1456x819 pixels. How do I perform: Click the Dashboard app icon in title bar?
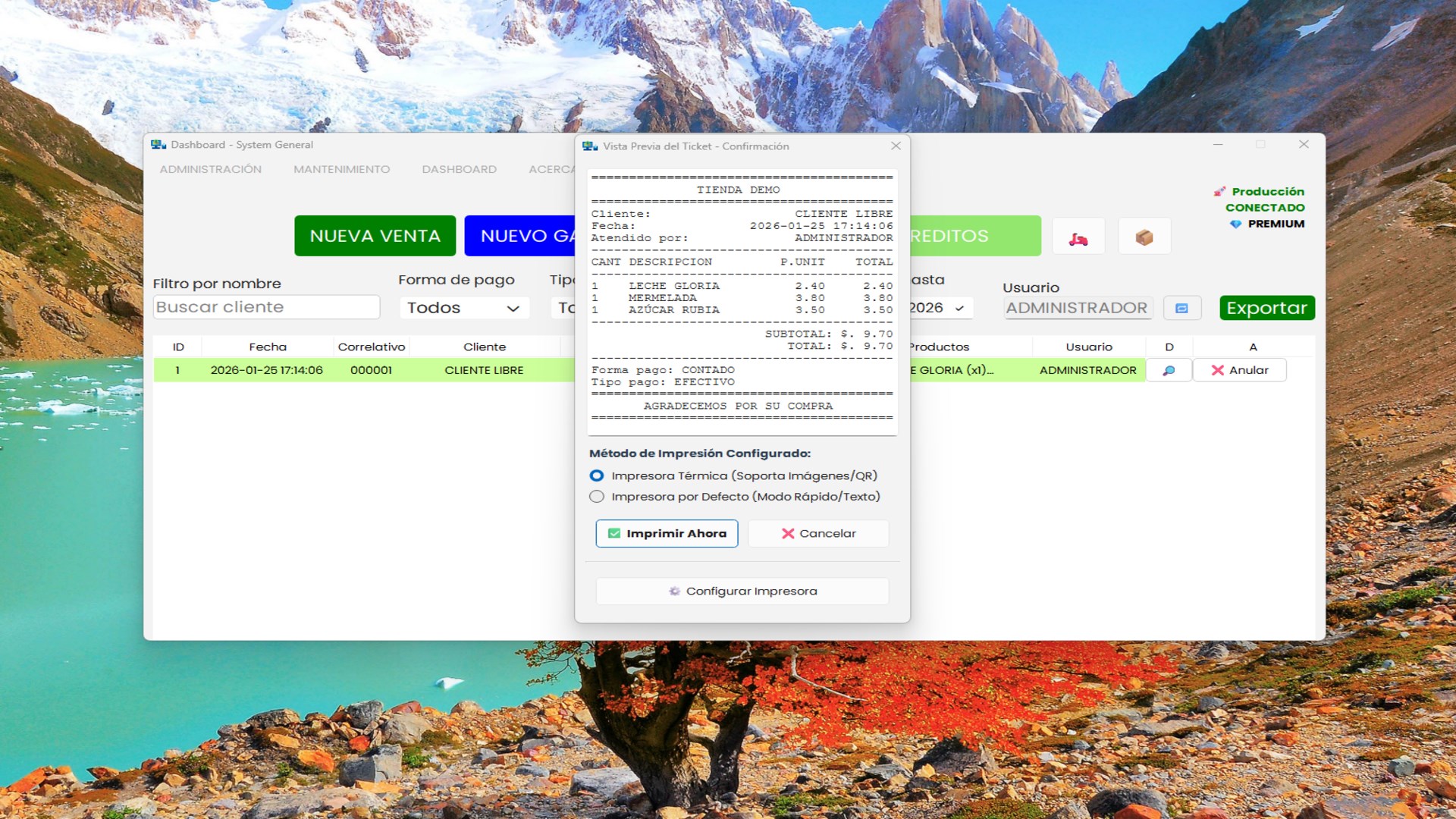tap(158, 145)
